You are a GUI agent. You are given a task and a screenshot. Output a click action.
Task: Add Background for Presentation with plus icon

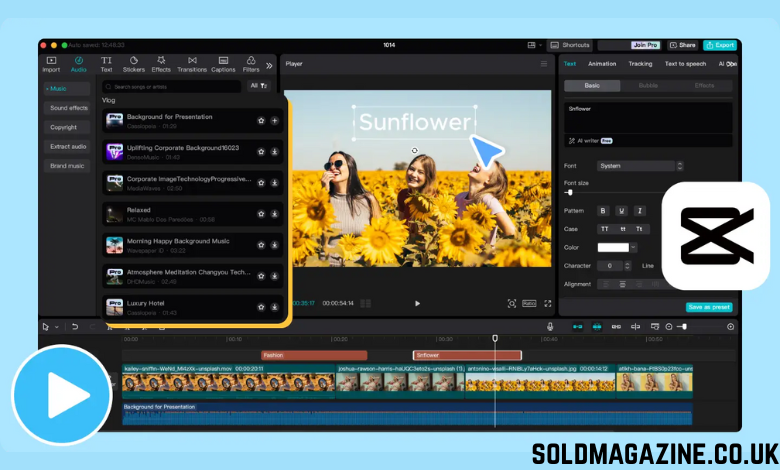coord(274,121)
